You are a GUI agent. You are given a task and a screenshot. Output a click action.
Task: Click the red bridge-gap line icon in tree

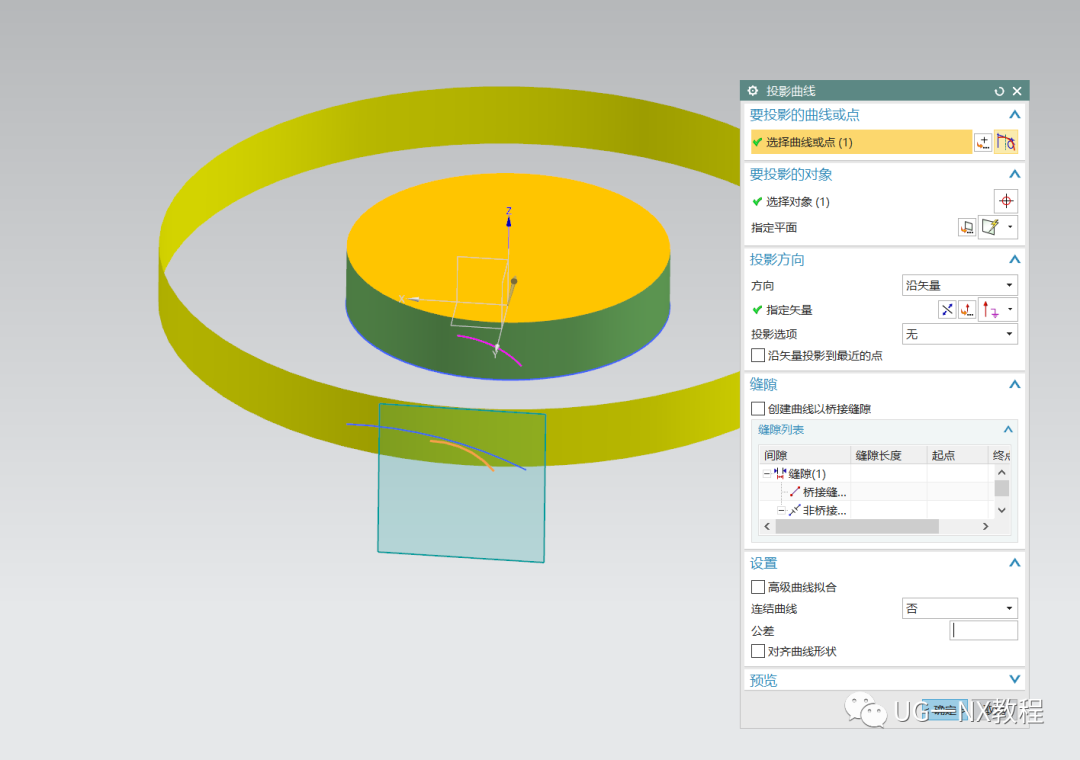(x=795, y=492)
